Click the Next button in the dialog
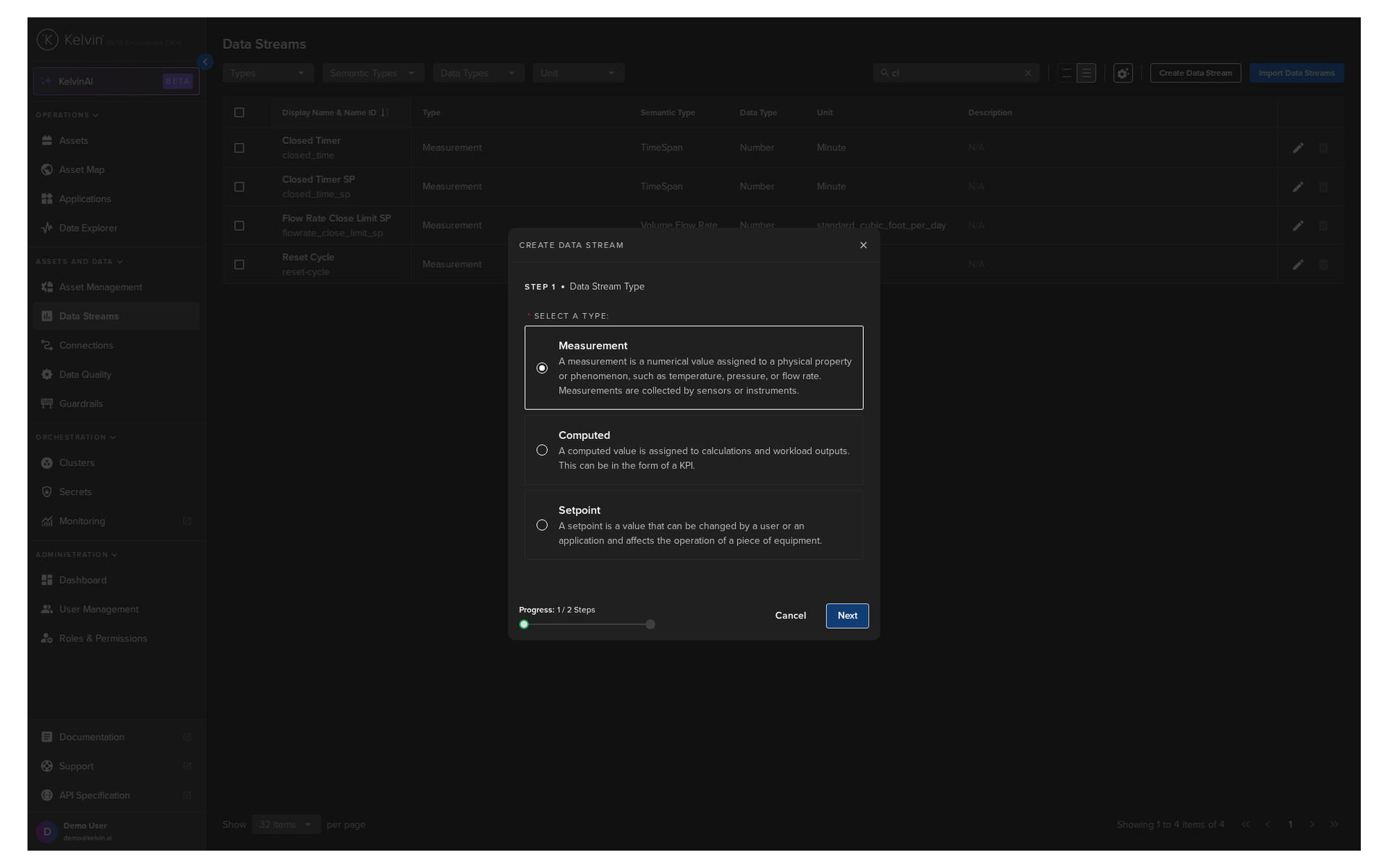 point(847,616)
